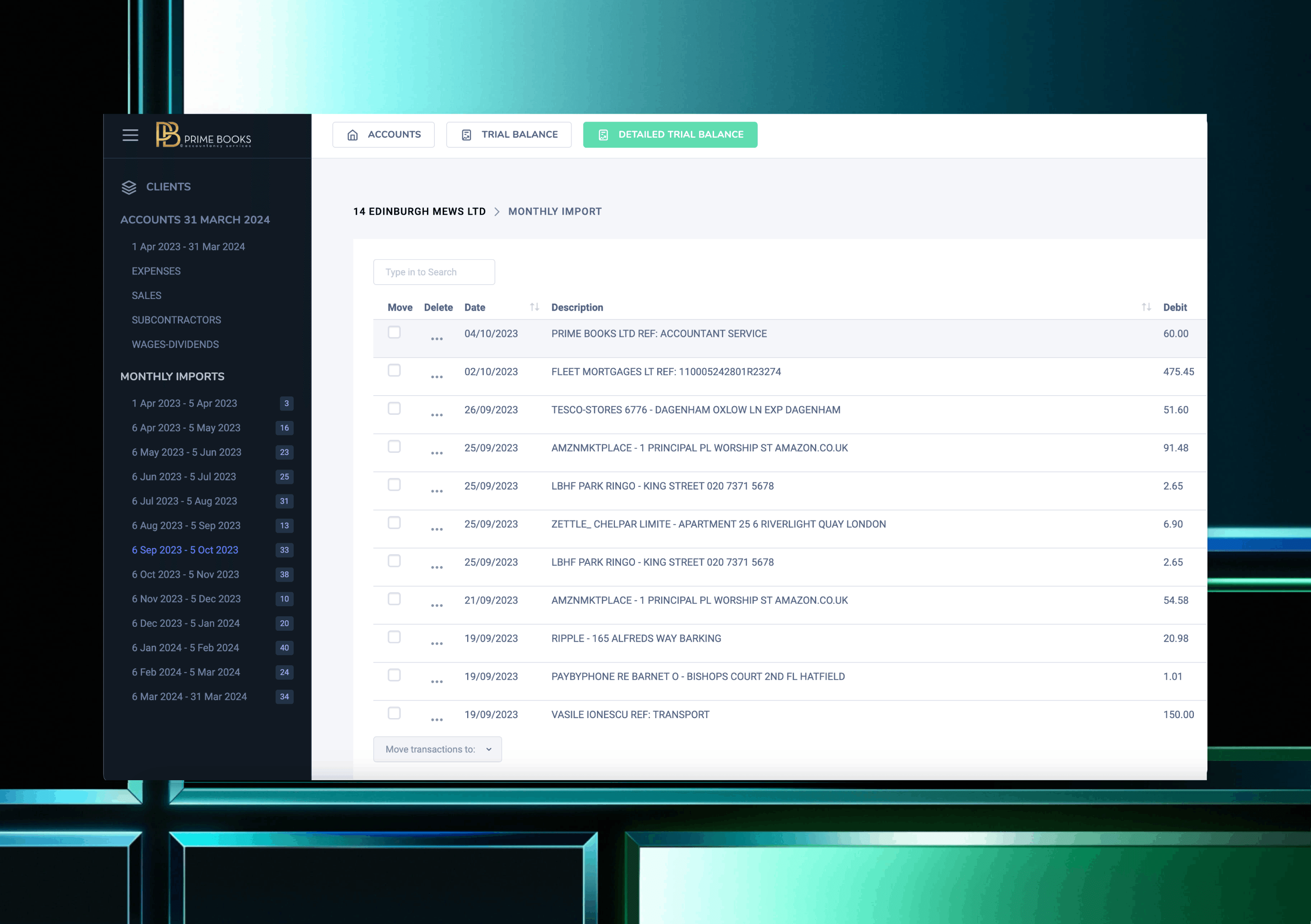1311x924 pixels.
Task: Open the 1 Apr 2023 - 5 Apr 2023 import
Action: pos(184,403)
